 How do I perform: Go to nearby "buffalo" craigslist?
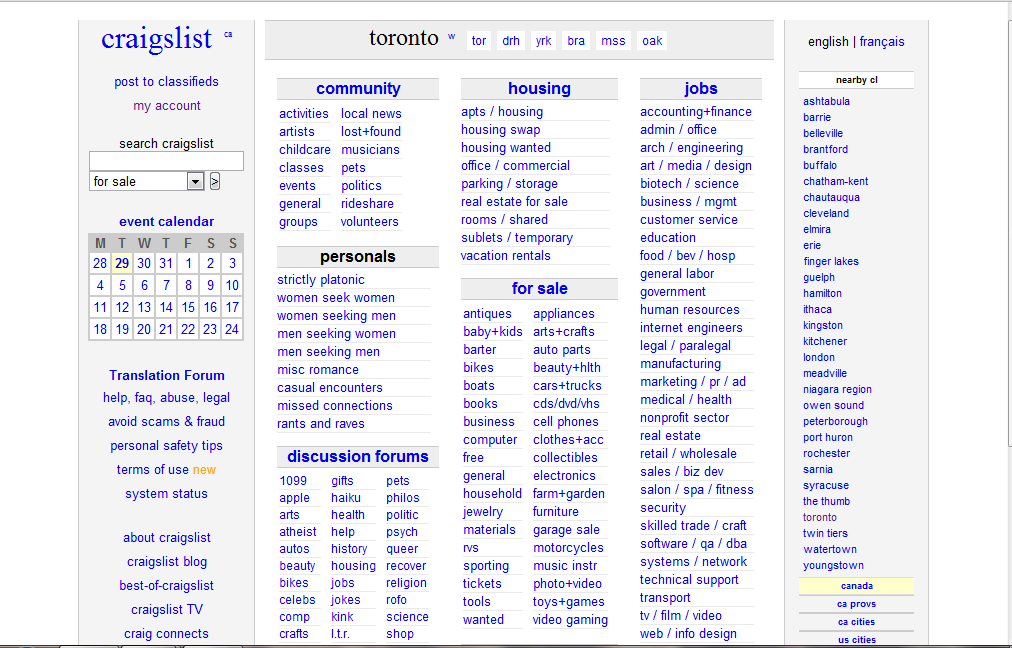[820, 165]
